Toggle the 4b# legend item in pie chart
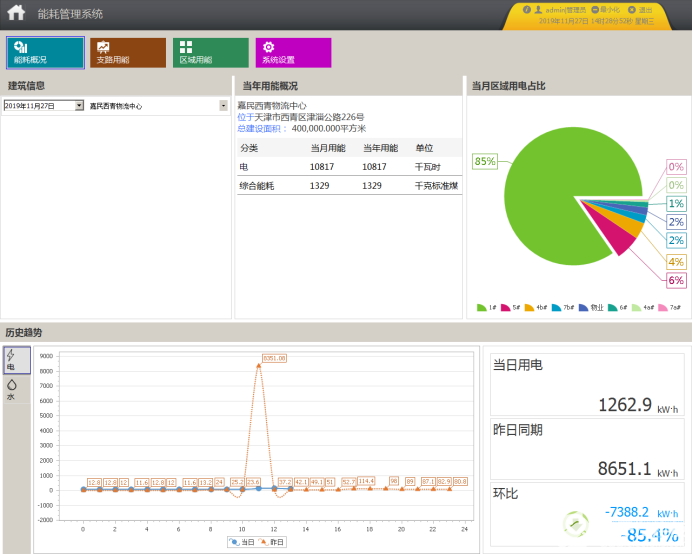This screenshot has height=554, width=693. click(536, 307)
